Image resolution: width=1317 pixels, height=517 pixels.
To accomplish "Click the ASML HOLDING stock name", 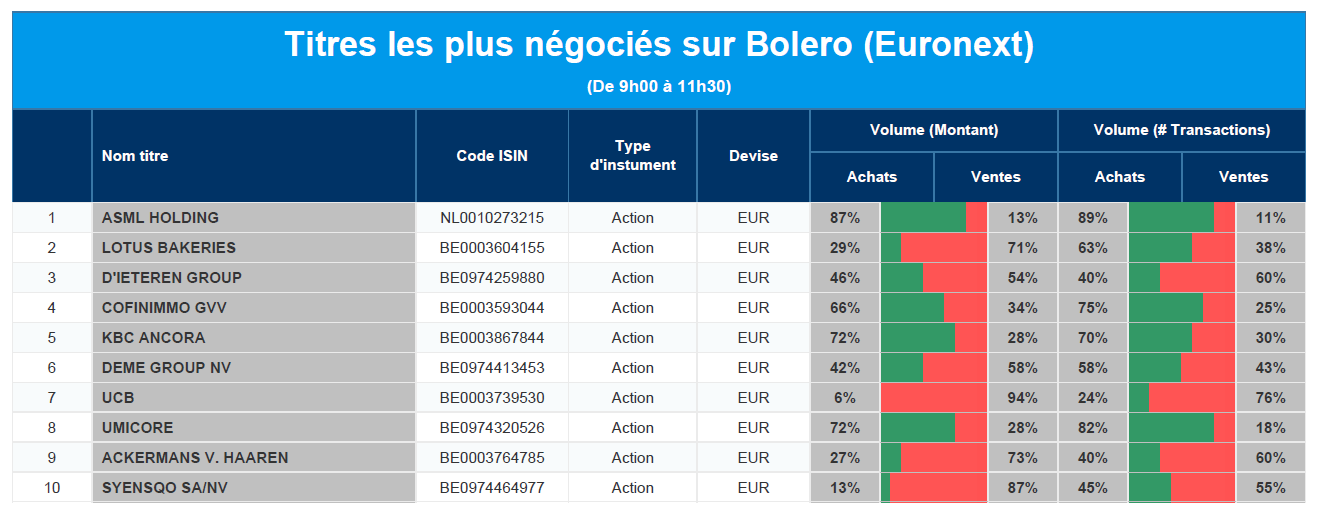I will click(x=160, y=218).
